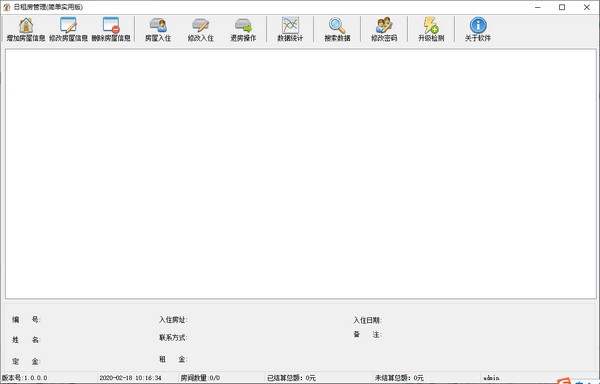Click the 联系方式 label

(173, 338)
